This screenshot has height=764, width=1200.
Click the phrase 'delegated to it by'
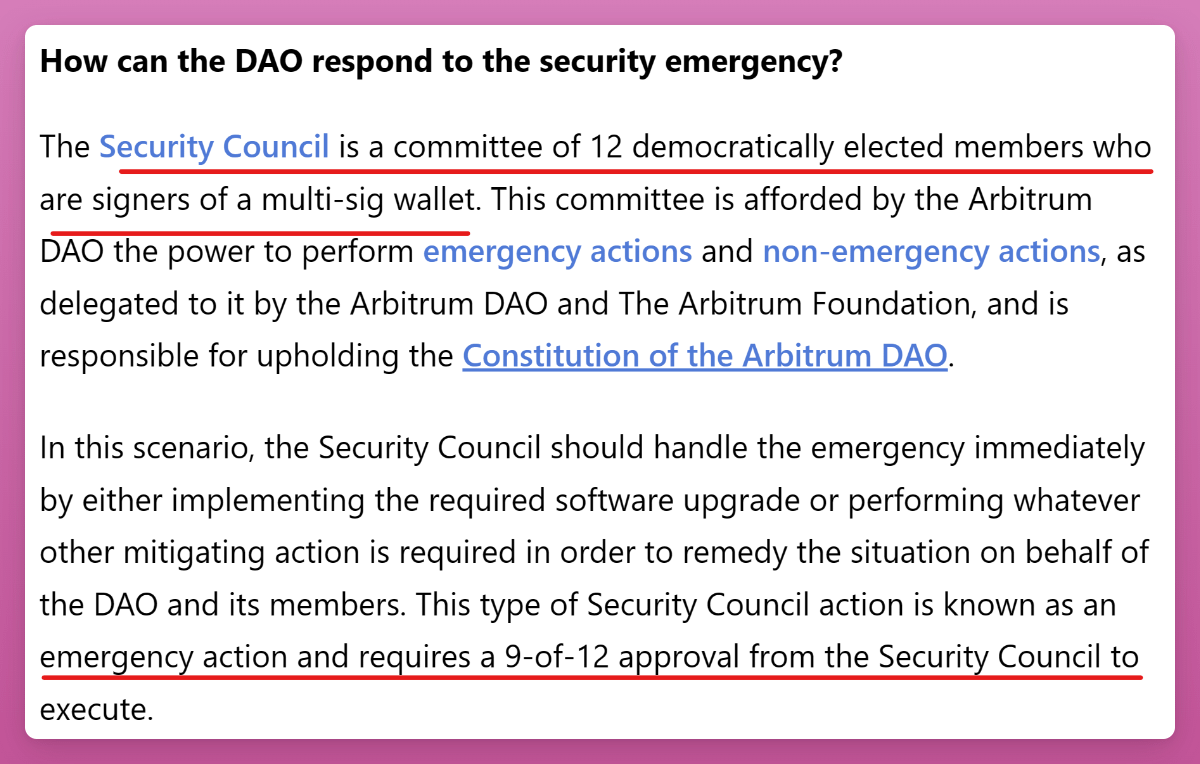[161, 303]
